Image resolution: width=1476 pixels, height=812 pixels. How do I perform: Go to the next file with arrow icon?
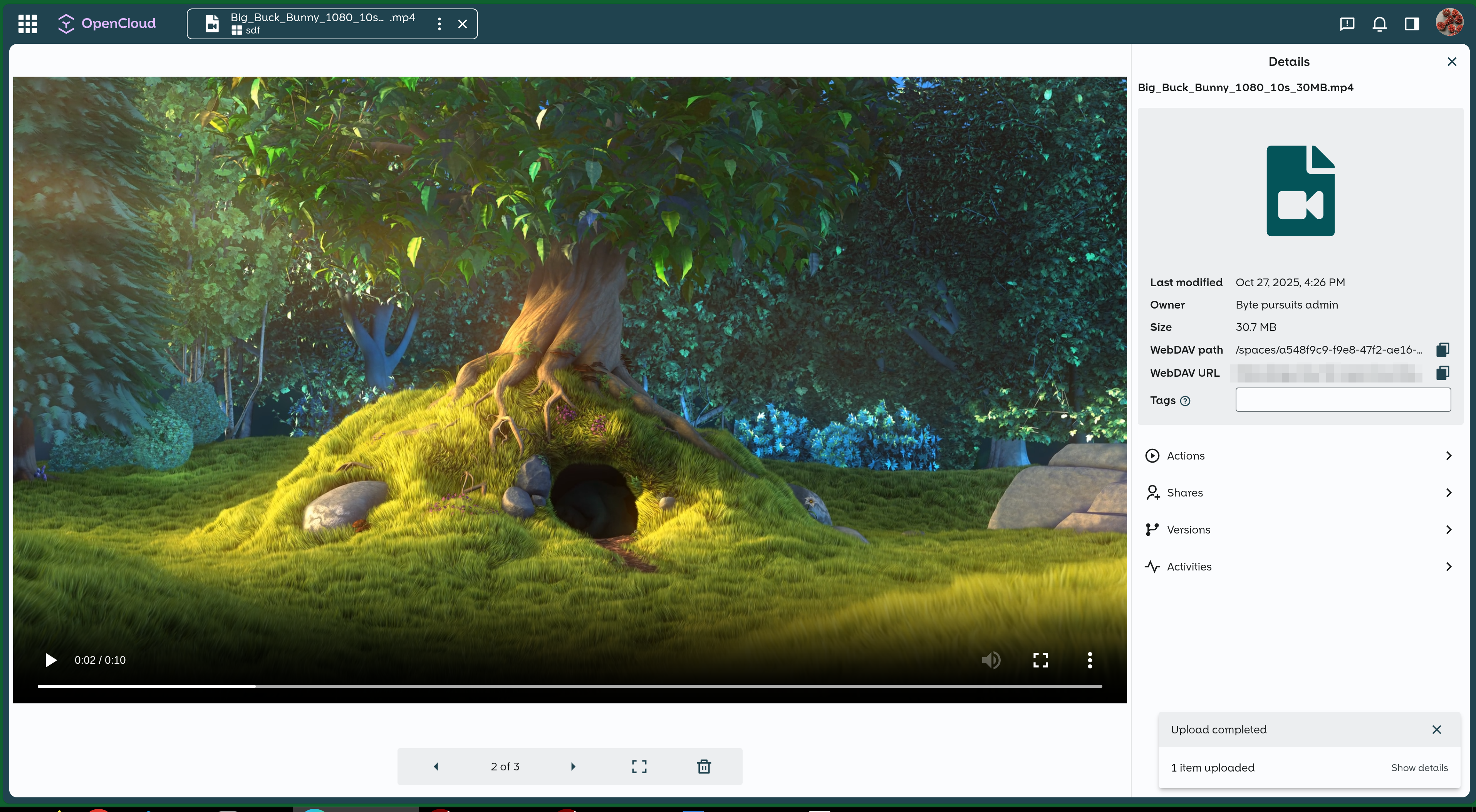click(x=573, y=766)
